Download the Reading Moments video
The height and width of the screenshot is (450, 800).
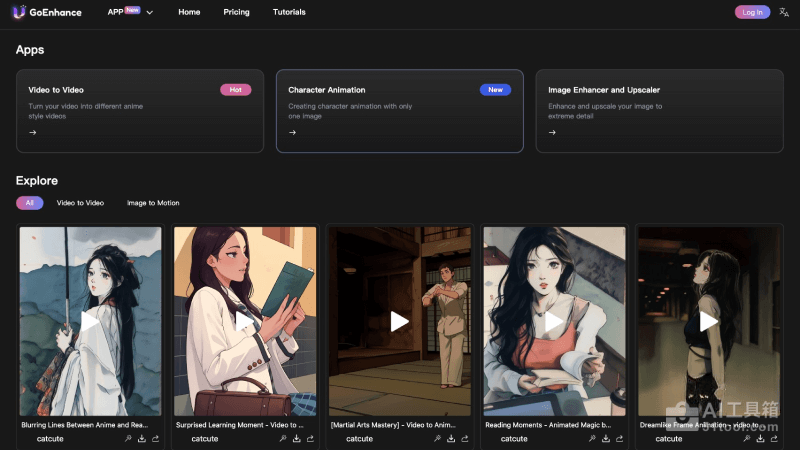click(x=606, y=438)
